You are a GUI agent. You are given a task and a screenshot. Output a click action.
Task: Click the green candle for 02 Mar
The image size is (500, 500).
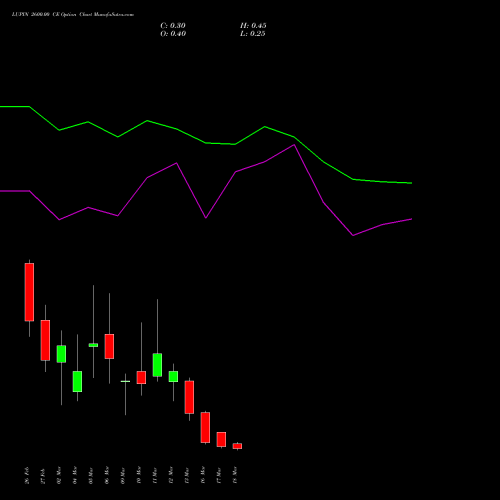(61, 354)
